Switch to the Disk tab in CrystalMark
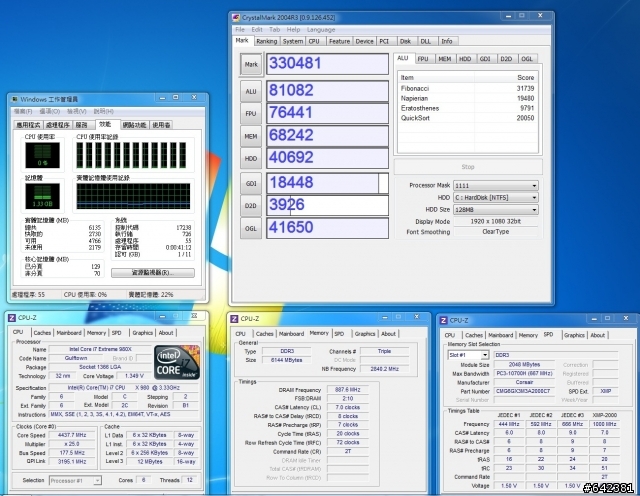Image resolution: width=640 pixels, height=496 pixels. 405,41
